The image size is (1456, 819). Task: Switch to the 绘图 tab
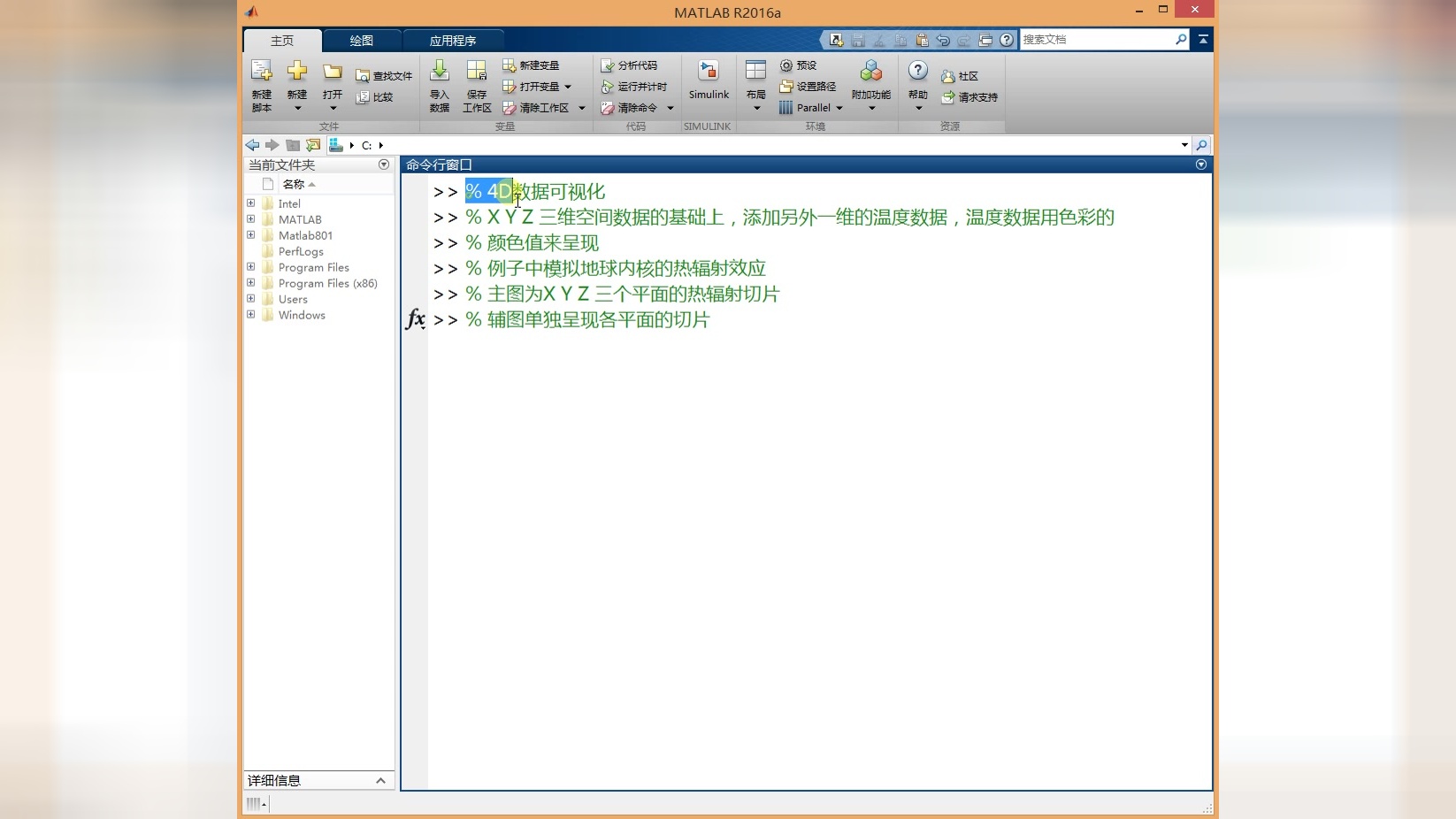click(361, 41)
